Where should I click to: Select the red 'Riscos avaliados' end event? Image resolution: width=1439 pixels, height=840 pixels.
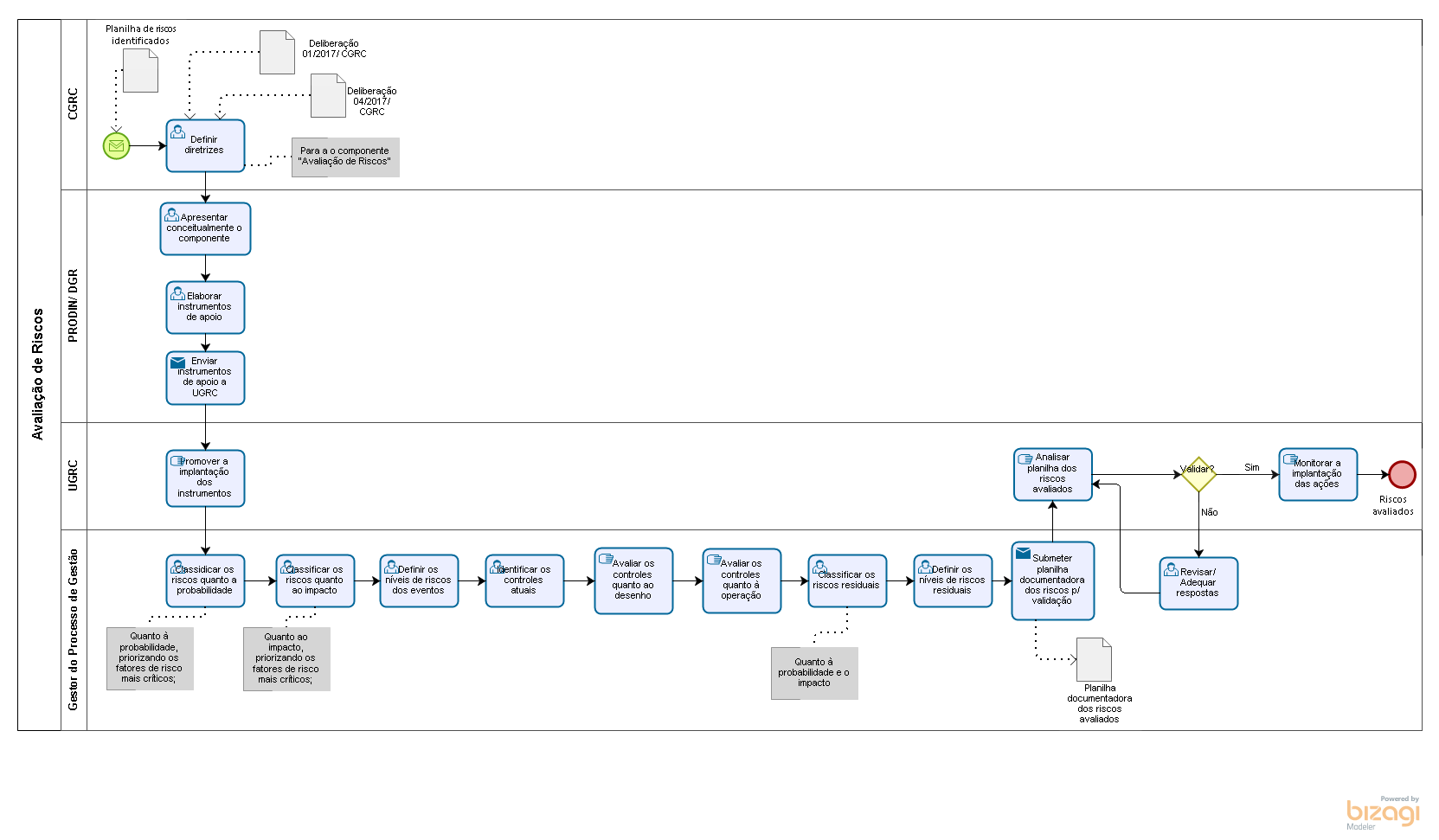click(x=1402, y=474)
